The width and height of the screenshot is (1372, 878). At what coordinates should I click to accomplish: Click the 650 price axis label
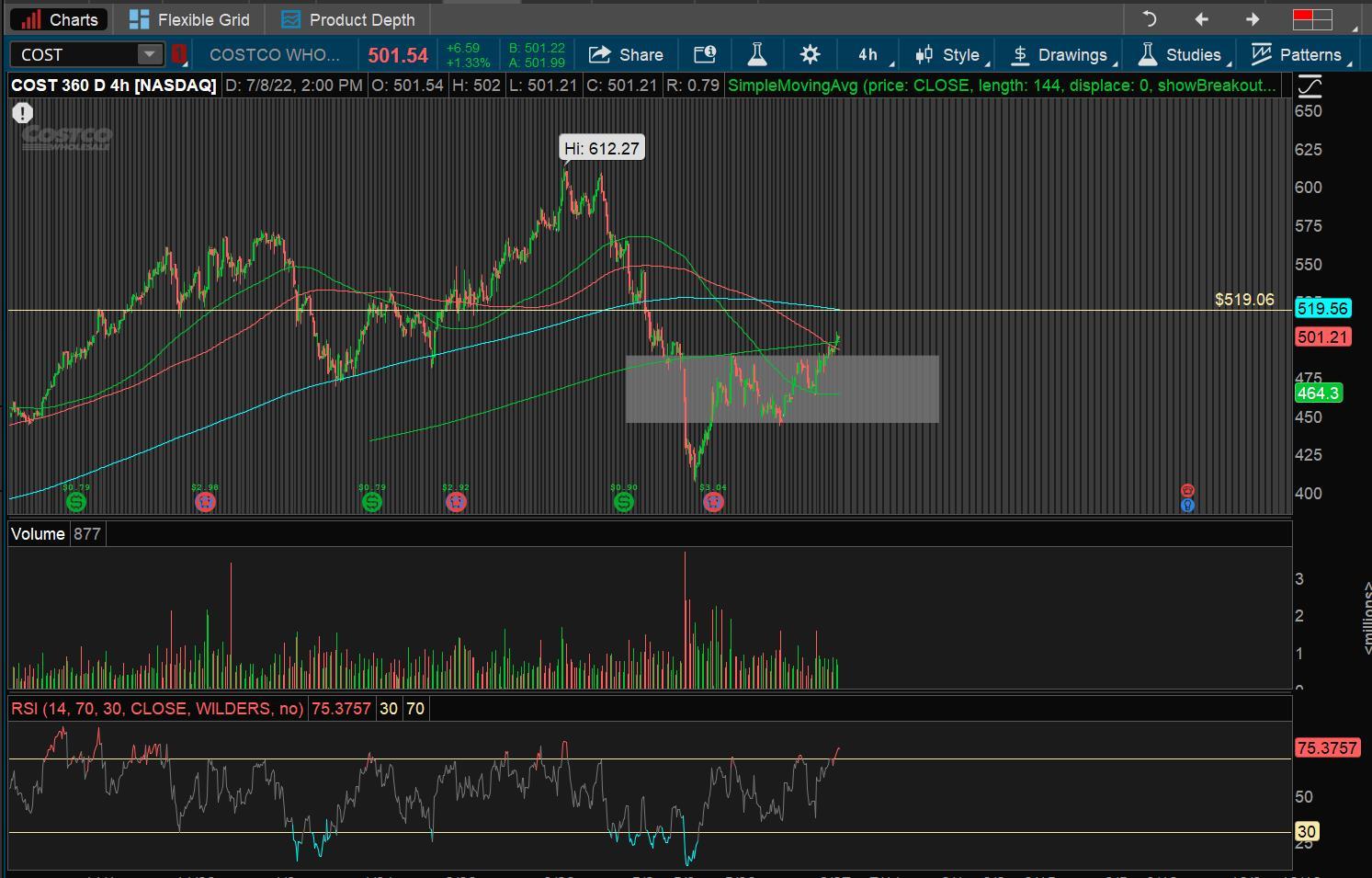point(1308,111)
